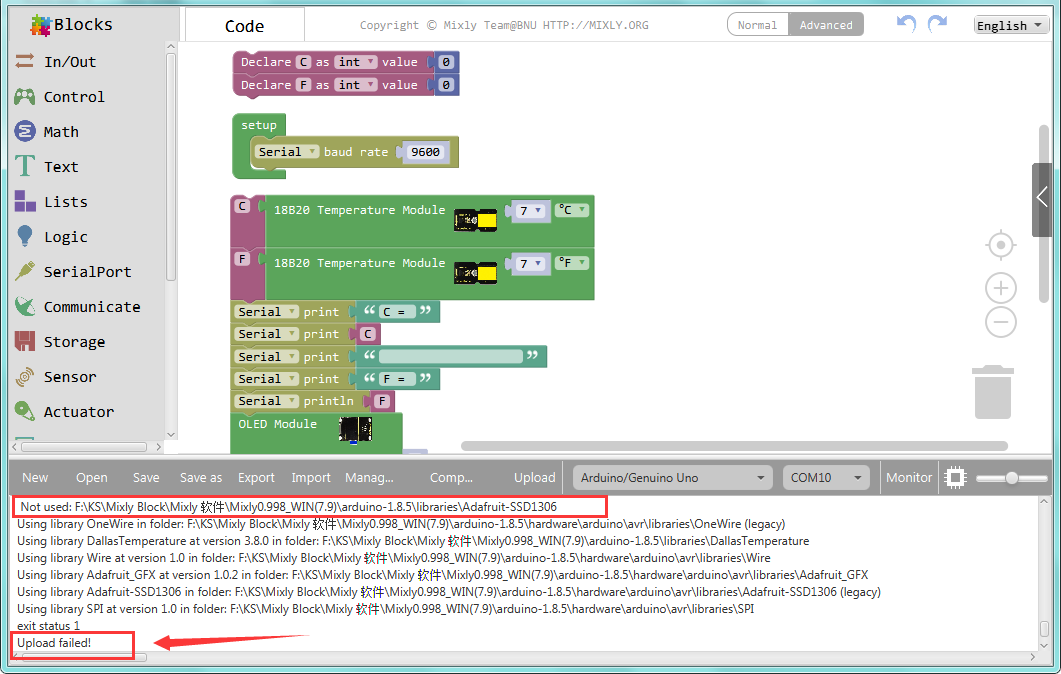Click the category list scroll down arrow
The width and height of the screenshot is (1061, 674).
[x=171, y=435]
